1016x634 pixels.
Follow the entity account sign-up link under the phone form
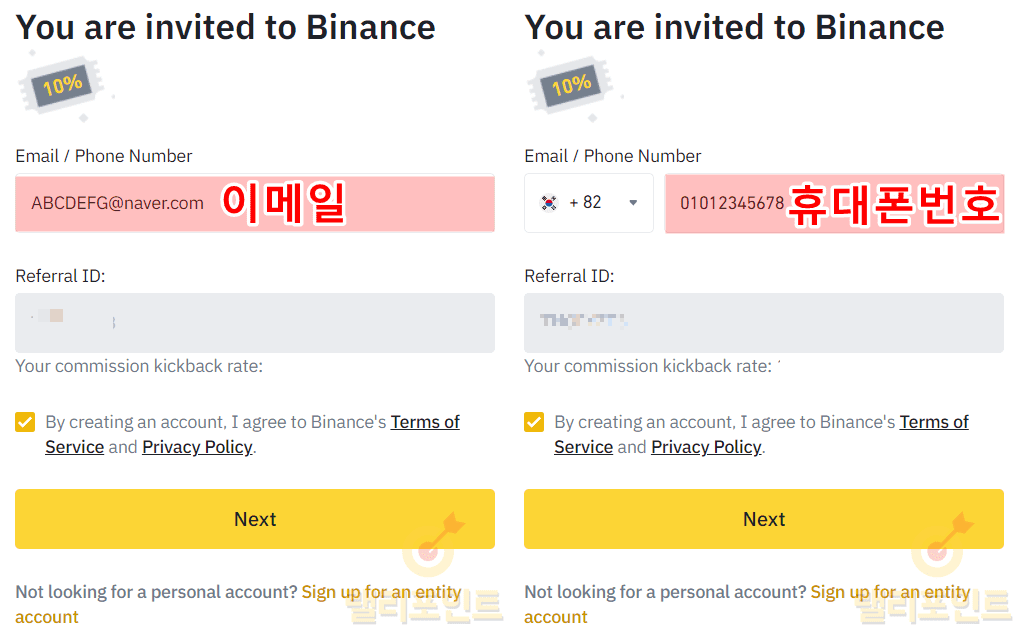pyautogui.click(x=890, y=592)
